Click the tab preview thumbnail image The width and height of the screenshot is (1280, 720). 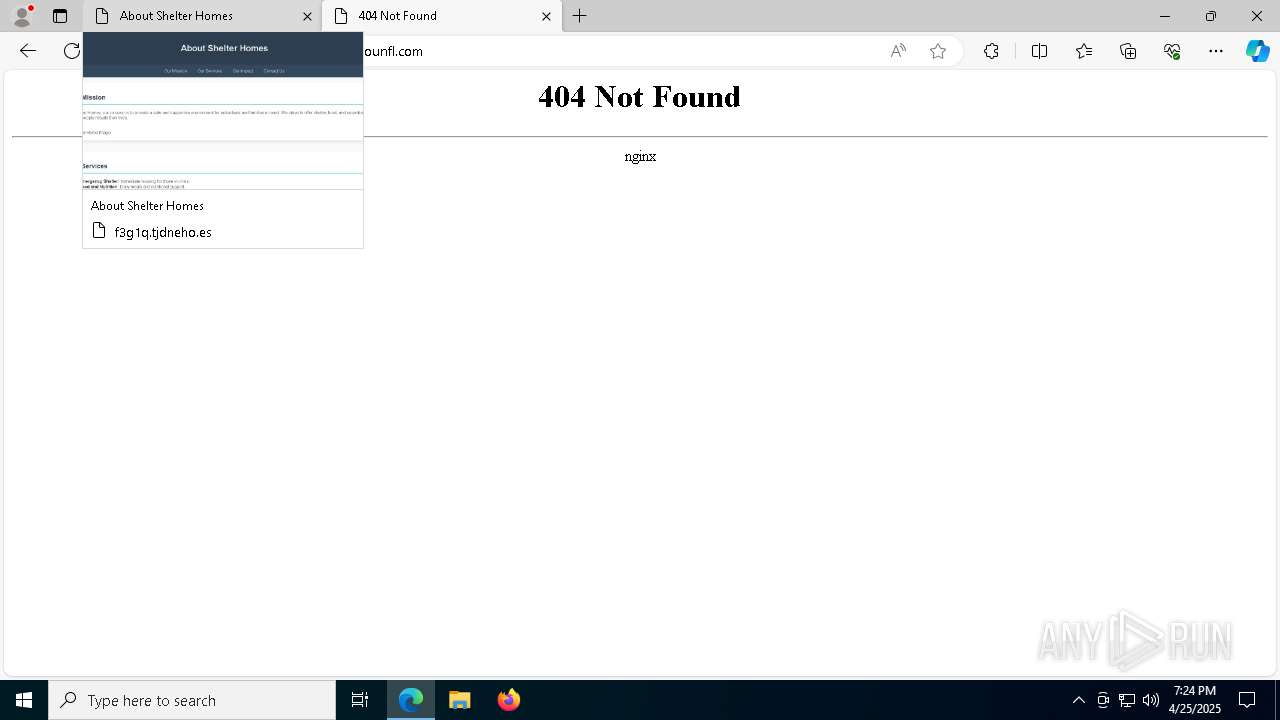tap(223, 111)
